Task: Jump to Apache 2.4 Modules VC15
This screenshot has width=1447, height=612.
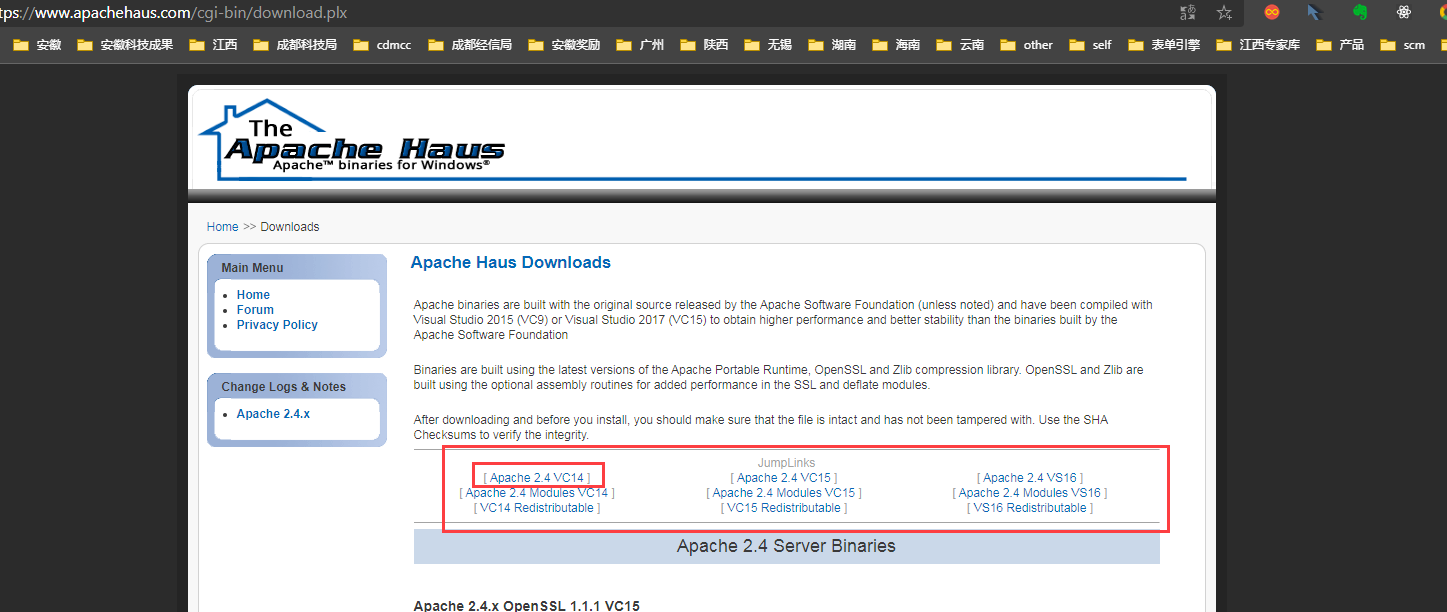Action: (784, 493)
